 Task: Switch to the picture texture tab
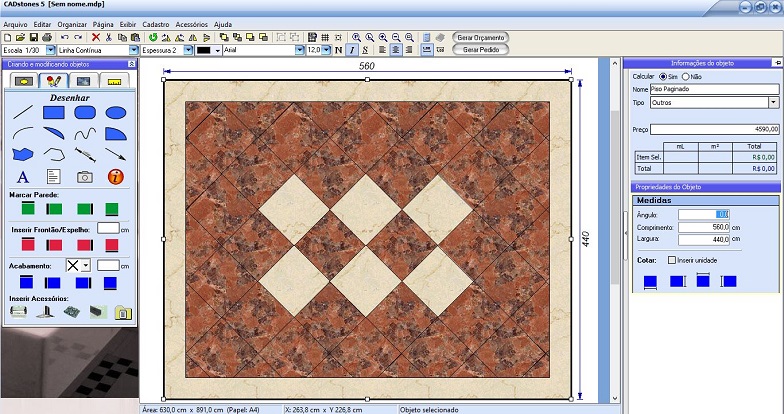pos(84,80)
